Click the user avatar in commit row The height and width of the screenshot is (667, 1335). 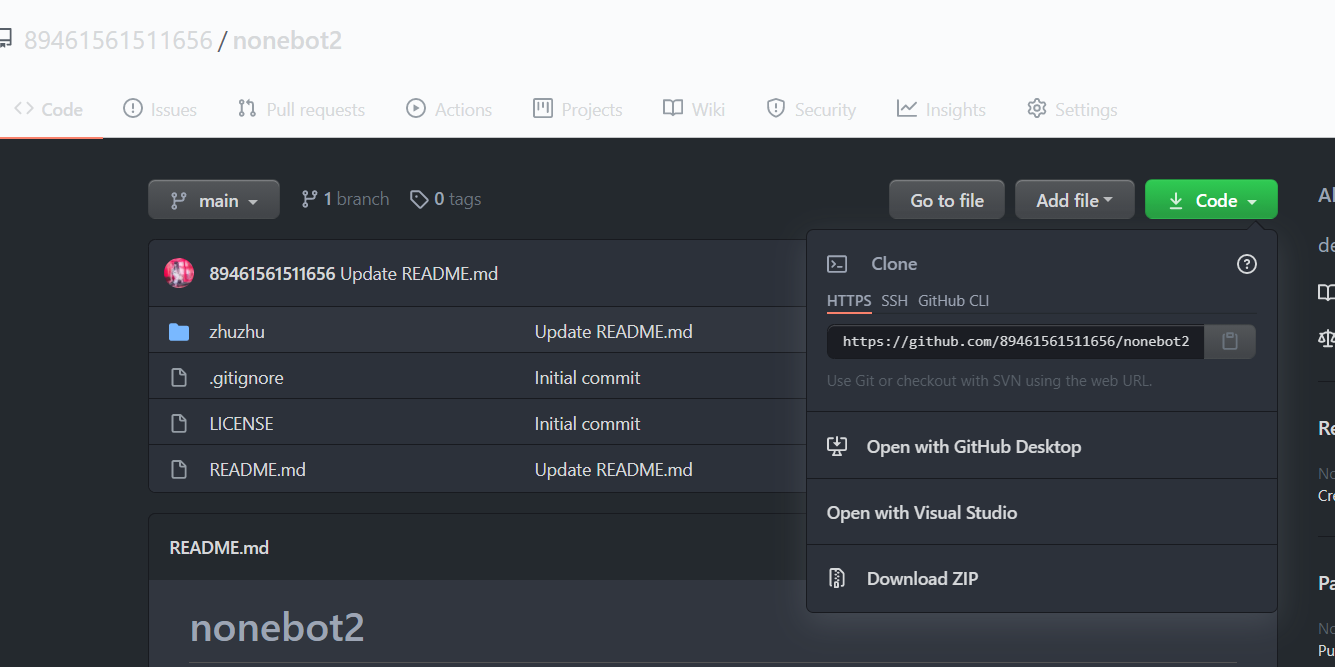179,273
